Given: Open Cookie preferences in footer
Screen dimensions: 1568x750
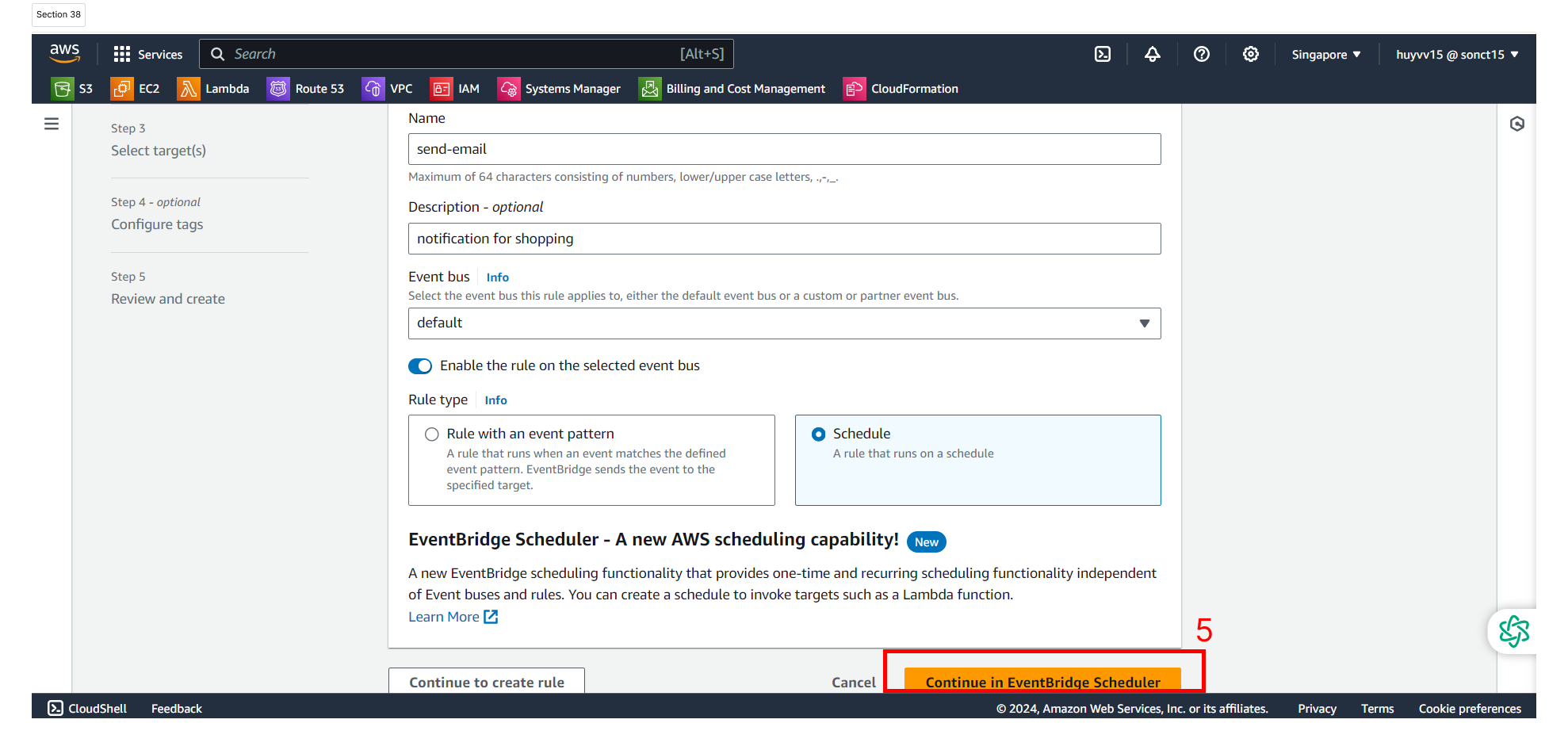Looking at the screenshot, I should click(x=1470, y=709).
